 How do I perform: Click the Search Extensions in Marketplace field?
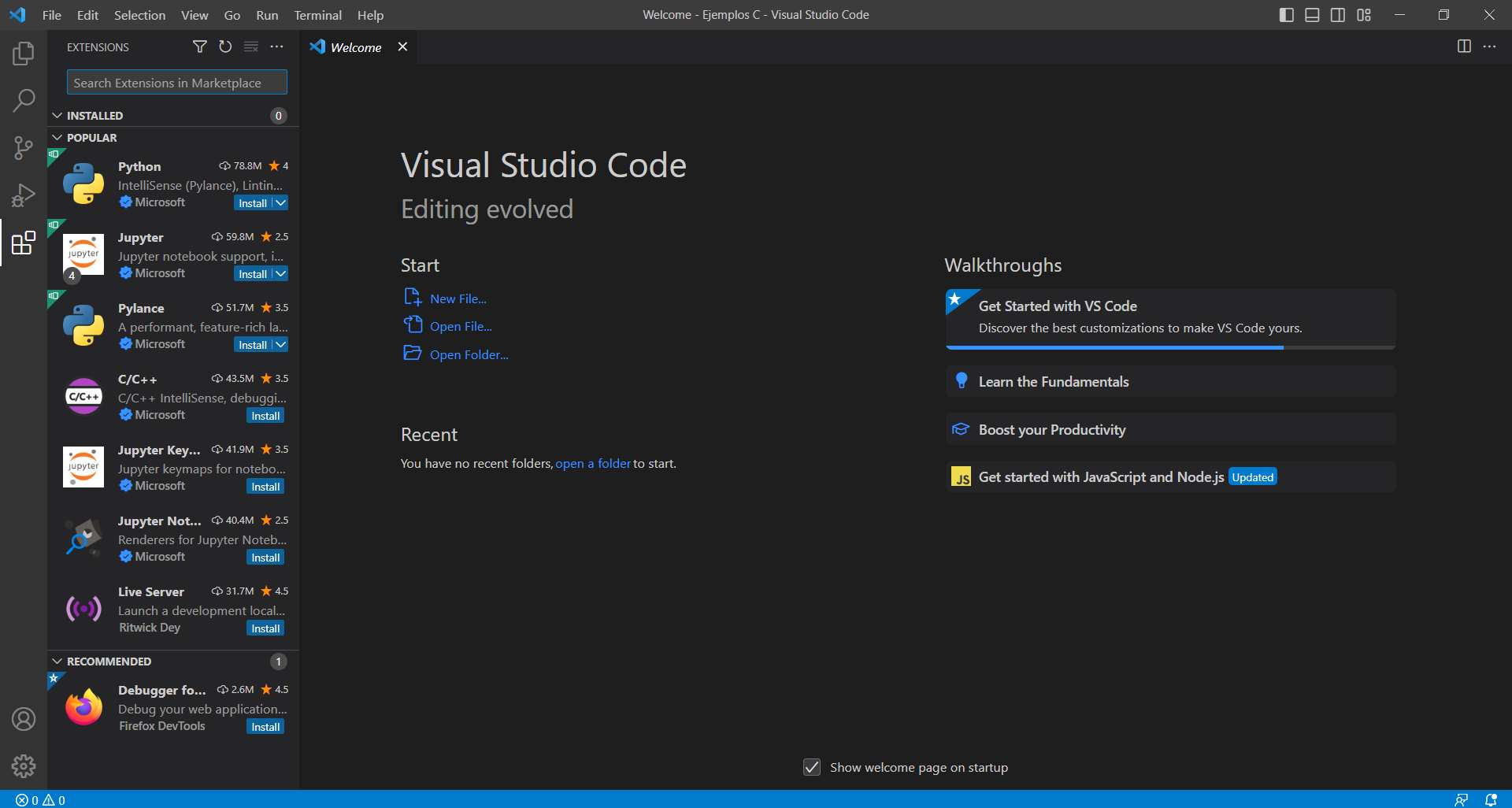(x=177, y=83)
